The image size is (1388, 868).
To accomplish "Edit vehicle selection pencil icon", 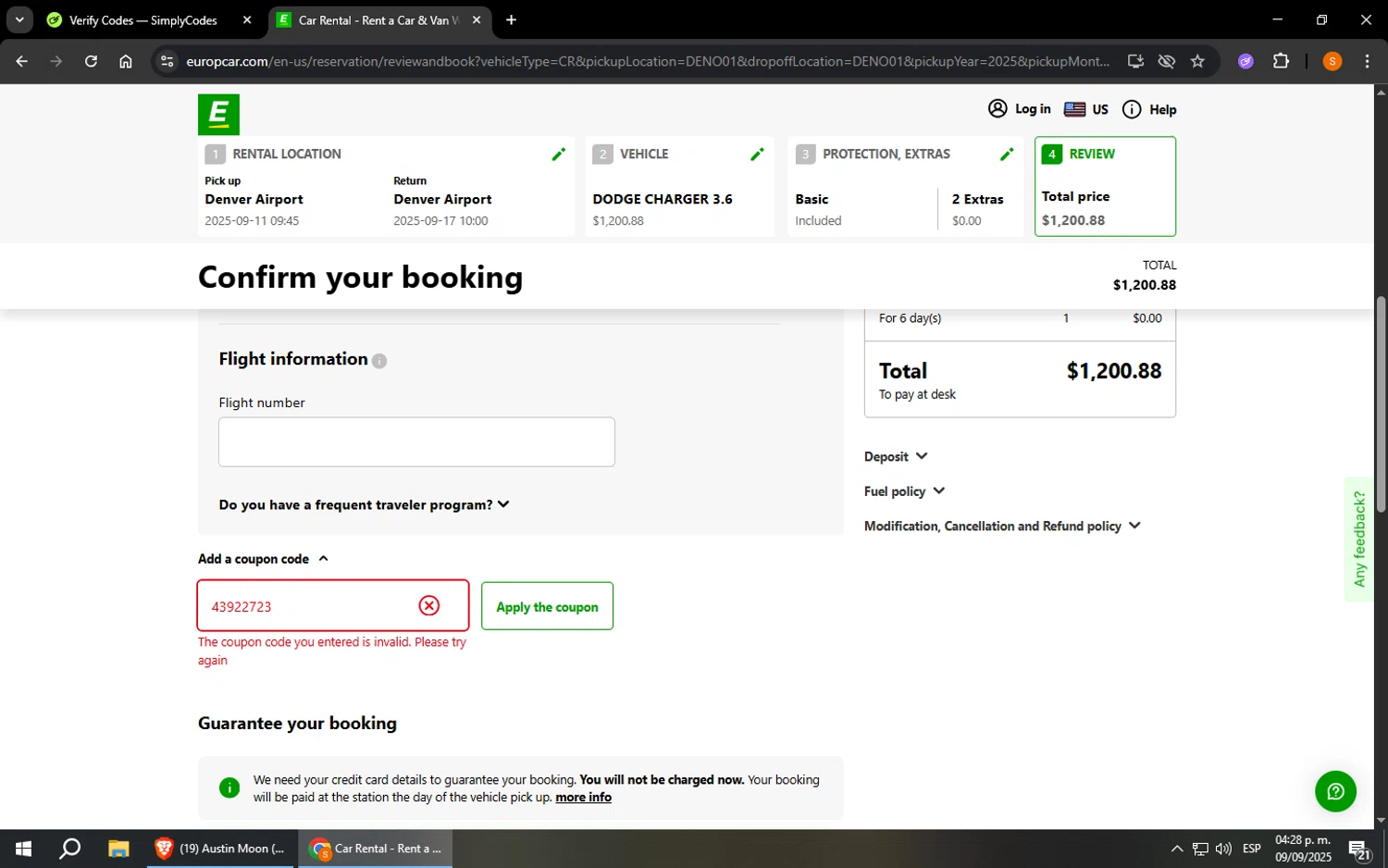I will click(757, 155).
